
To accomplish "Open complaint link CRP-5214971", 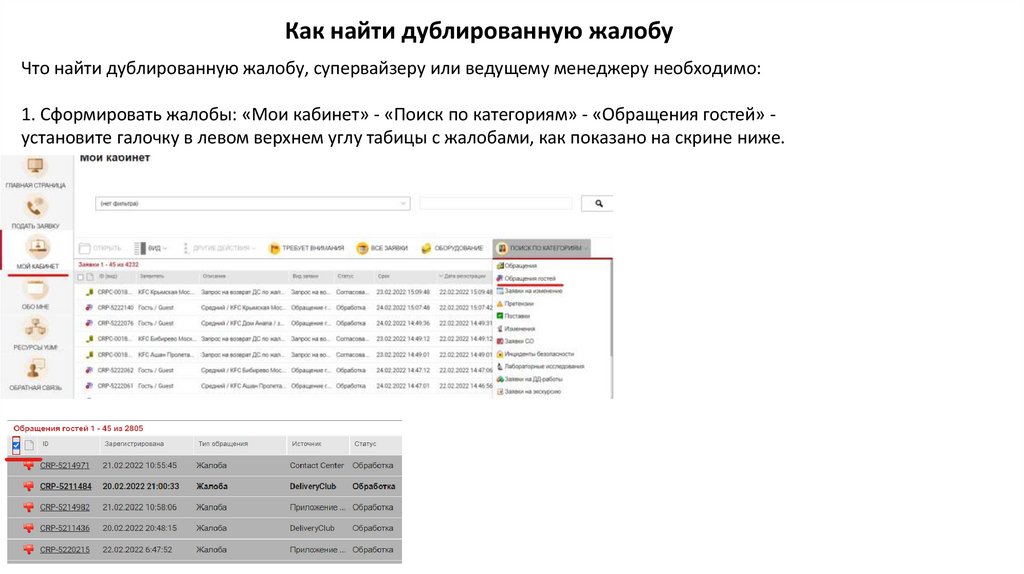I will [65, 466].
